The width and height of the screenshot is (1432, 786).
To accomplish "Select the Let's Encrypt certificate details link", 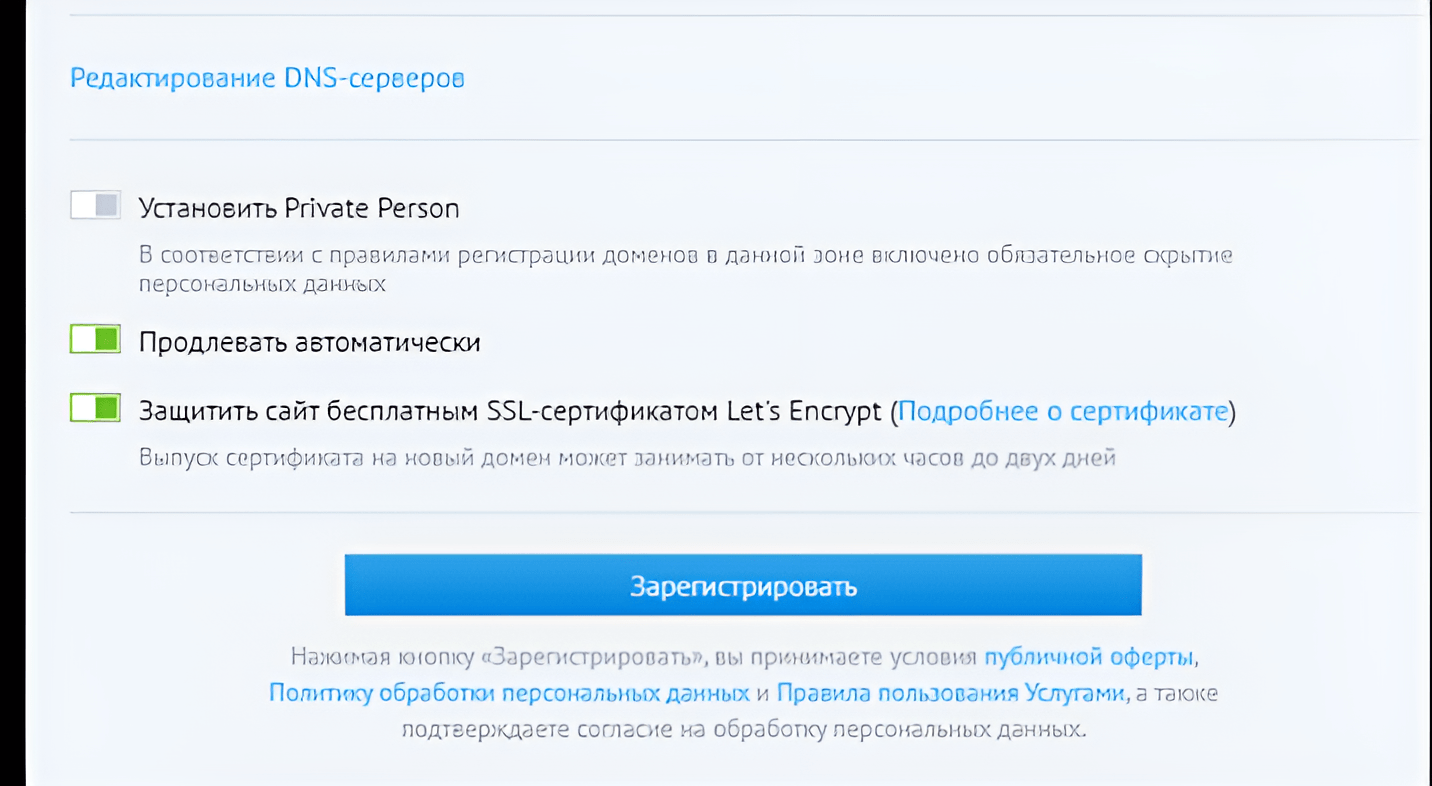I will click(x=1066, y=410).
